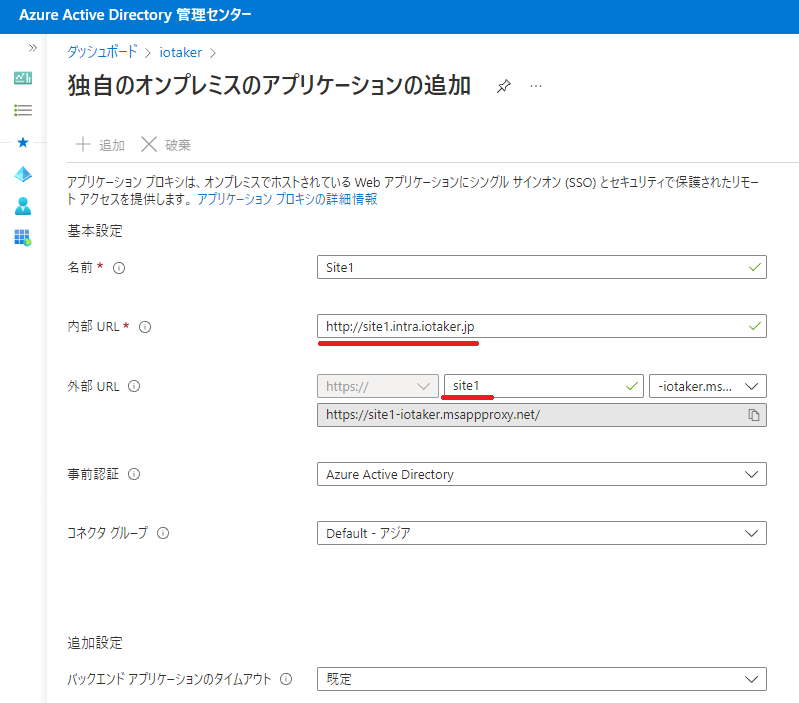
Task: Click the 破棄 discard button
Action: (166, 145)
